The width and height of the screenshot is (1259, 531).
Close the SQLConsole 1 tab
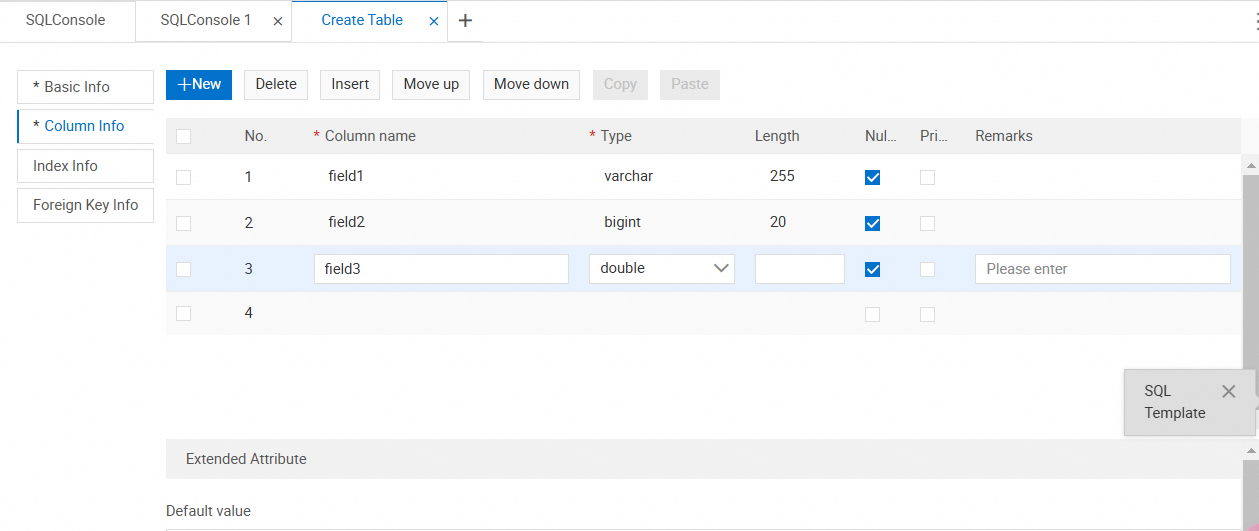pyautogui.click(x=278, y=21)
